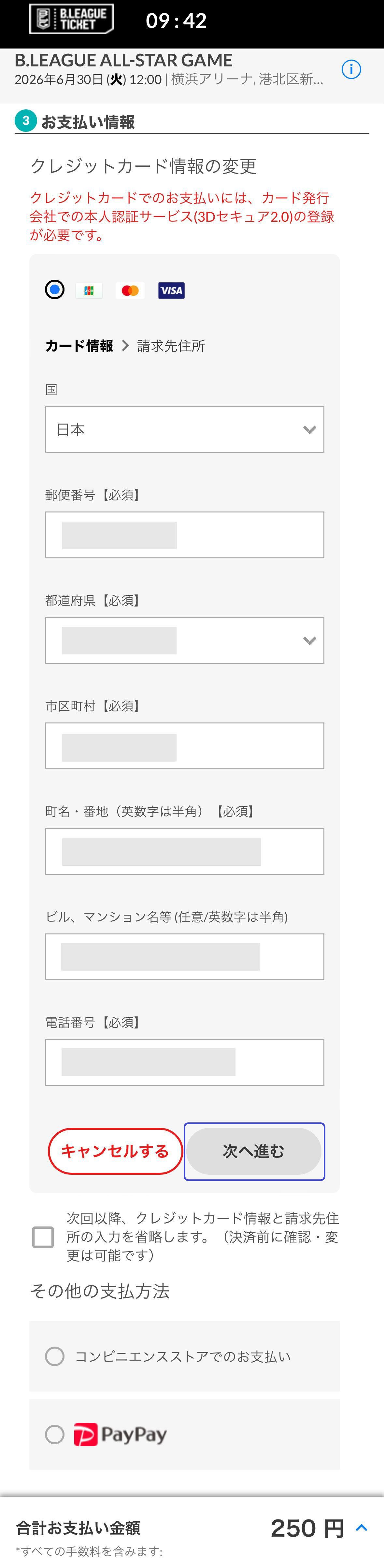Select the JCB card brand icon

(x=89, y=290)
